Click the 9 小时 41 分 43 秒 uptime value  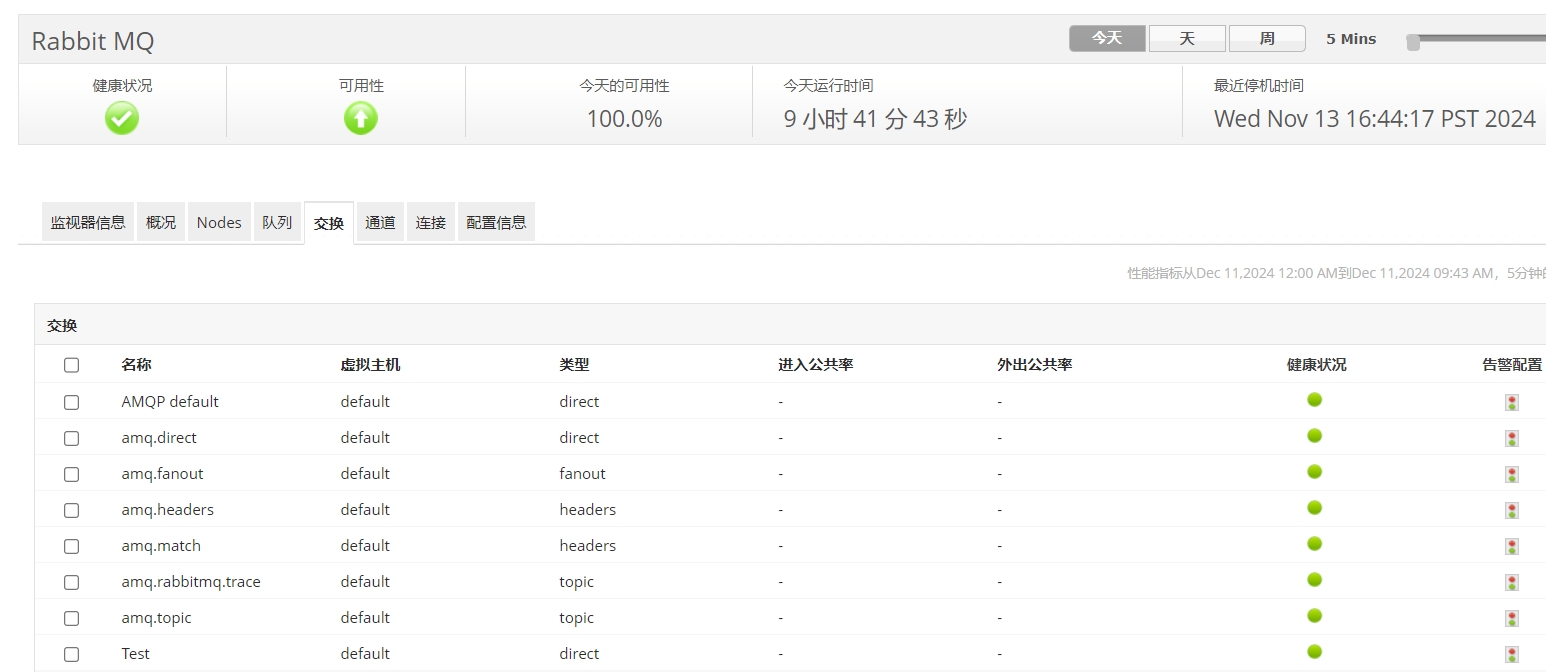(875, 119)
